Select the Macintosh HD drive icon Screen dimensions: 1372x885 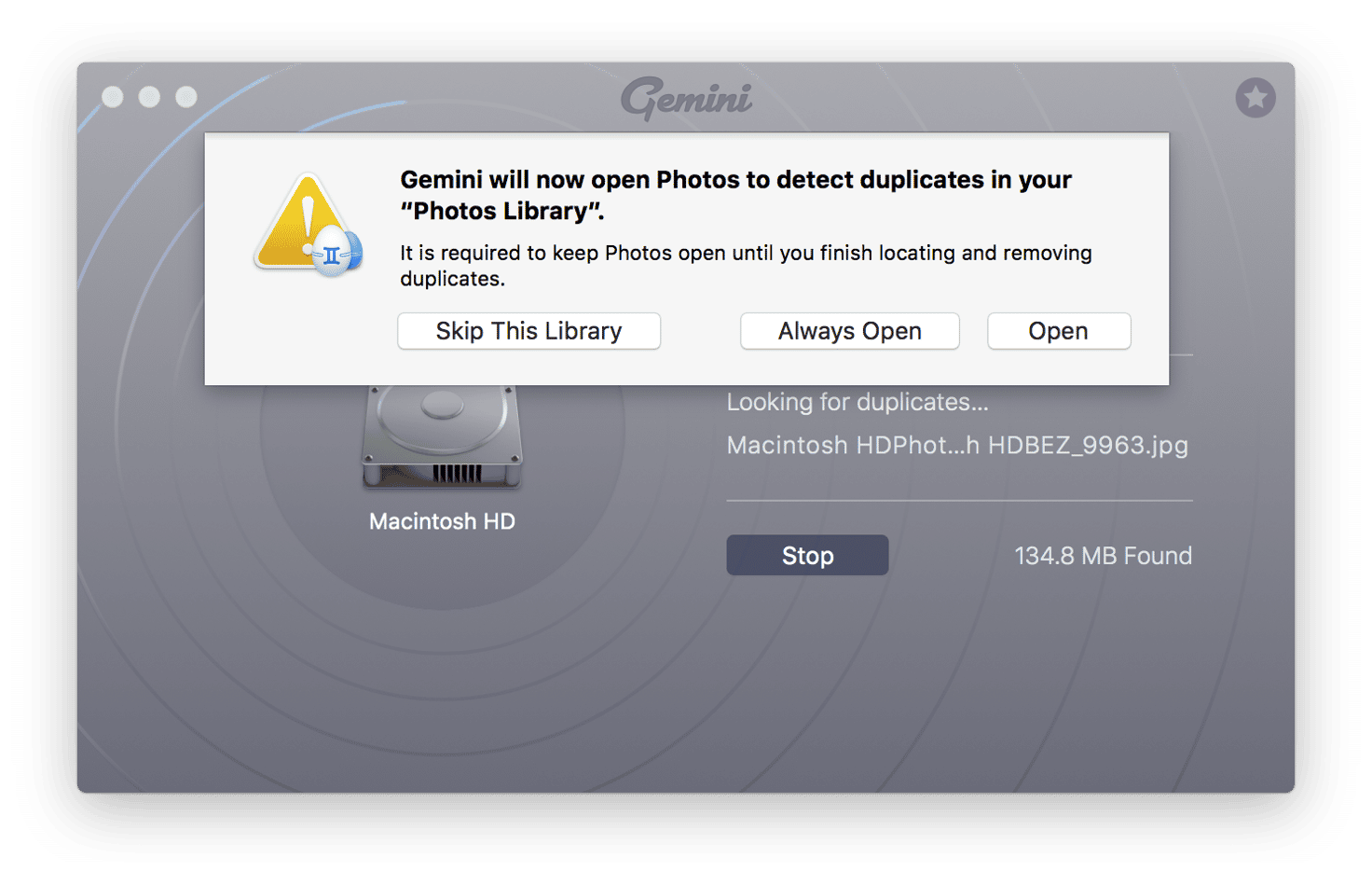click(x=442, y=436)
